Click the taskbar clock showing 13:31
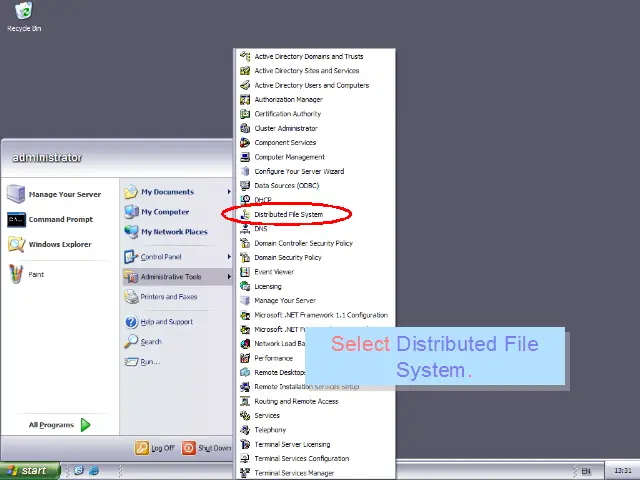 pos(622,471)
